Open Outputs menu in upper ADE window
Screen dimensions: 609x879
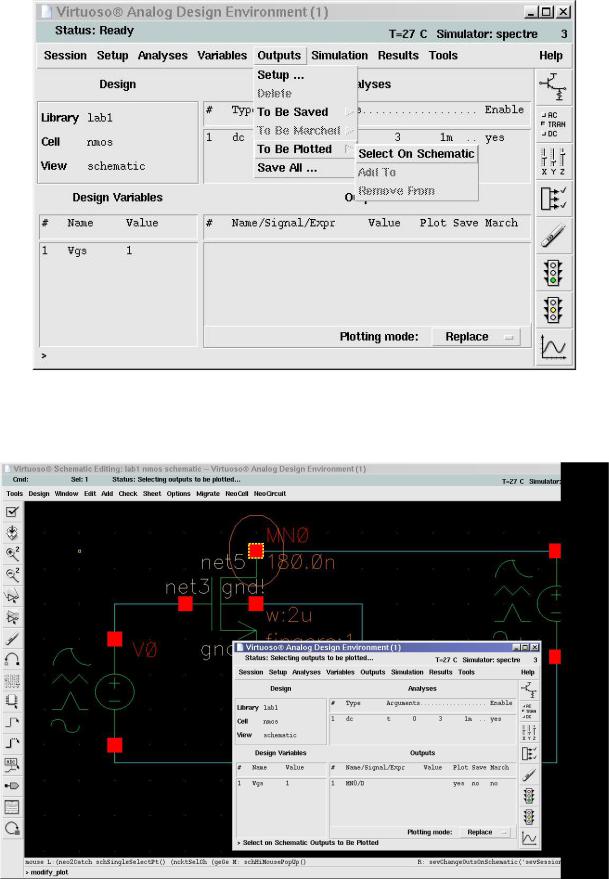click(279, 55)
